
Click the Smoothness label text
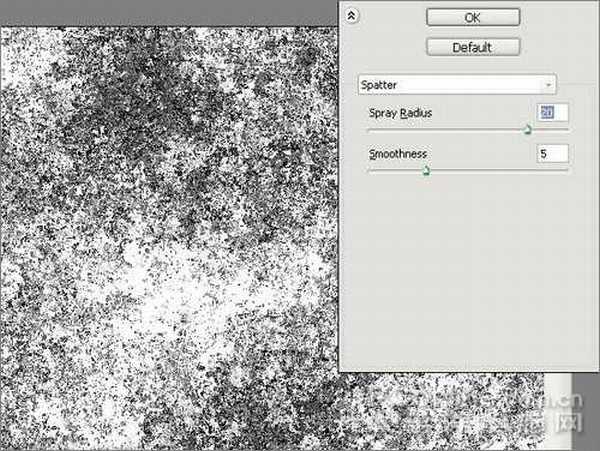[398, 154]
